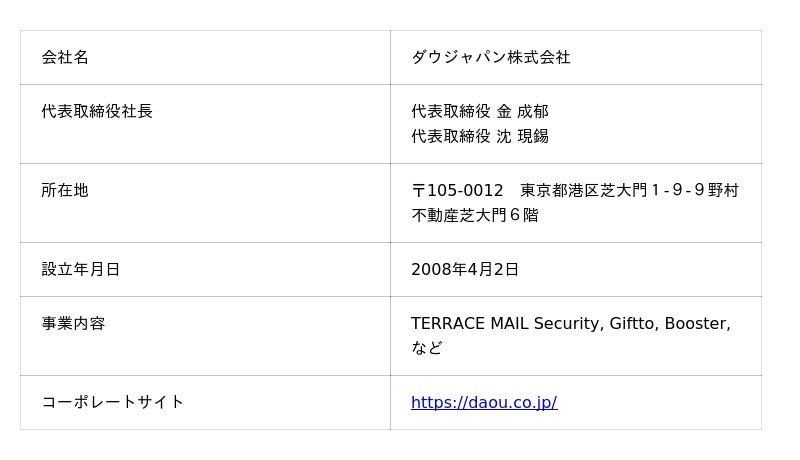Click the word Giftto
The width and height of the screenshot is (800, 460).
pyautogui.click(x=632, y=324)
